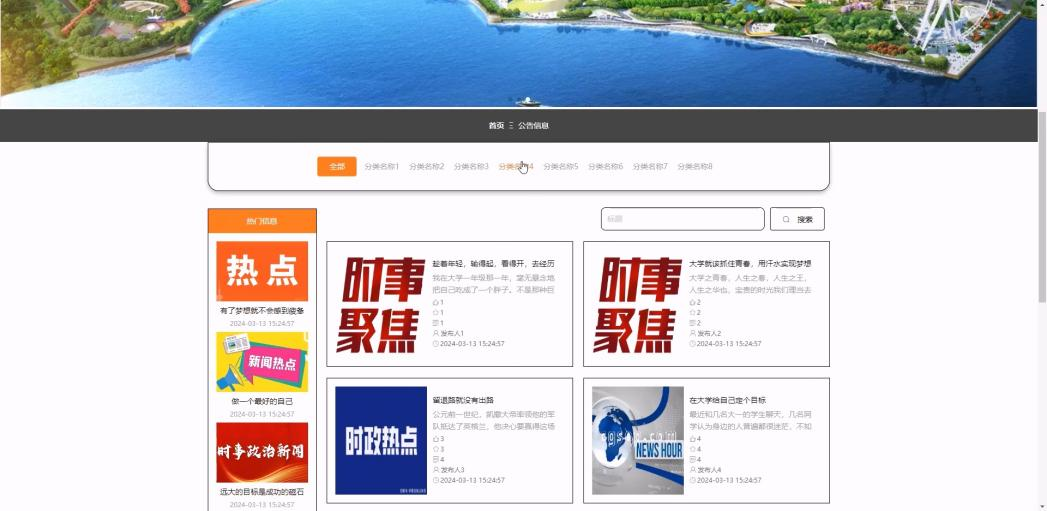Click the star icon on the 大学就该抓住青春 card
Image resolution: width=1047 pixels, height=511 pixels.
coord(692,313)
